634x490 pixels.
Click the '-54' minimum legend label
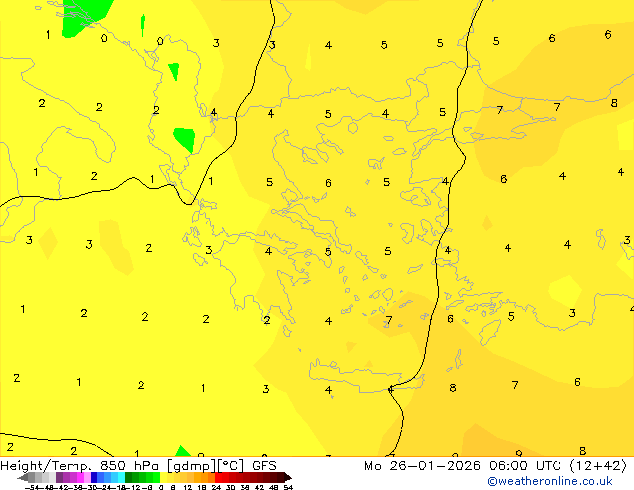[x=32, y=488]
